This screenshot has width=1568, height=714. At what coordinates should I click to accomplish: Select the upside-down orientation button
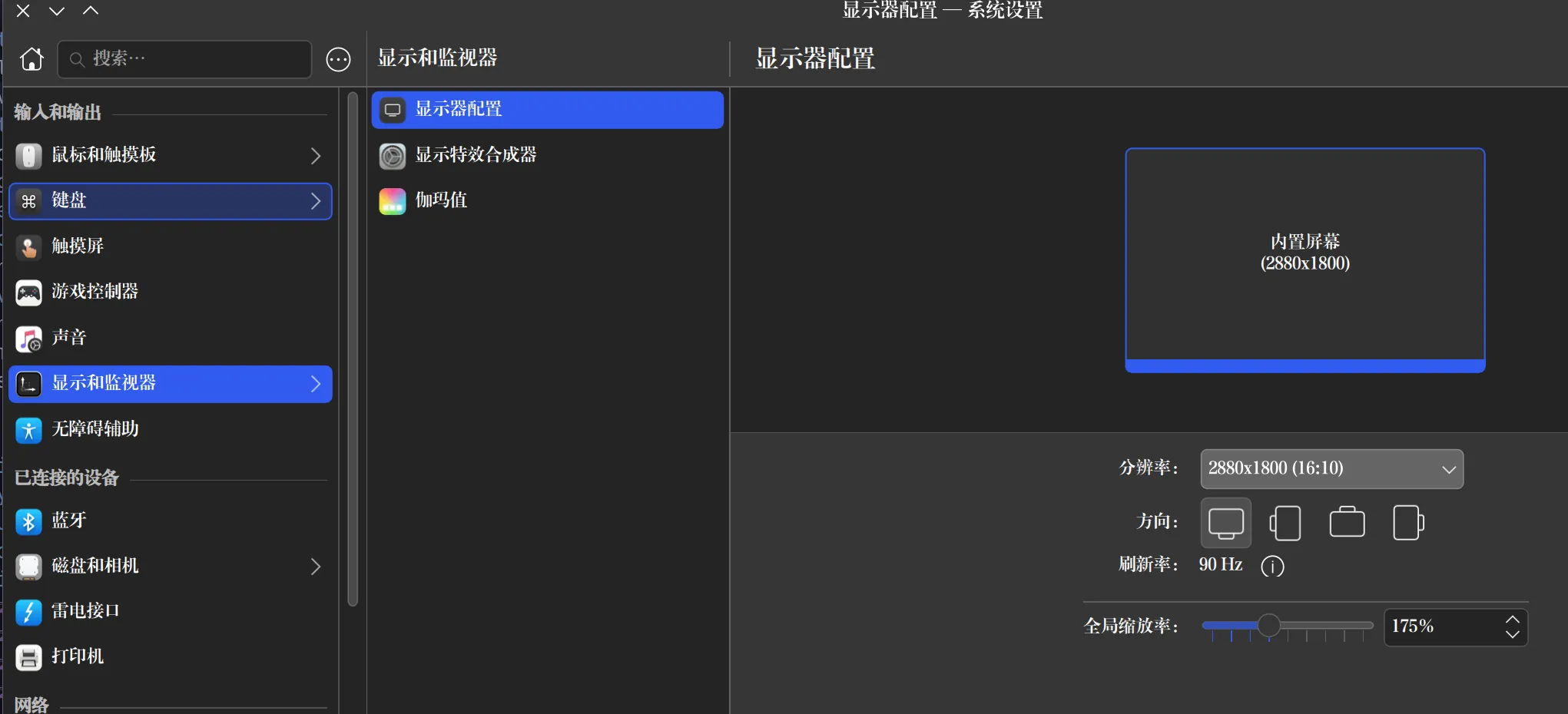1347,523
